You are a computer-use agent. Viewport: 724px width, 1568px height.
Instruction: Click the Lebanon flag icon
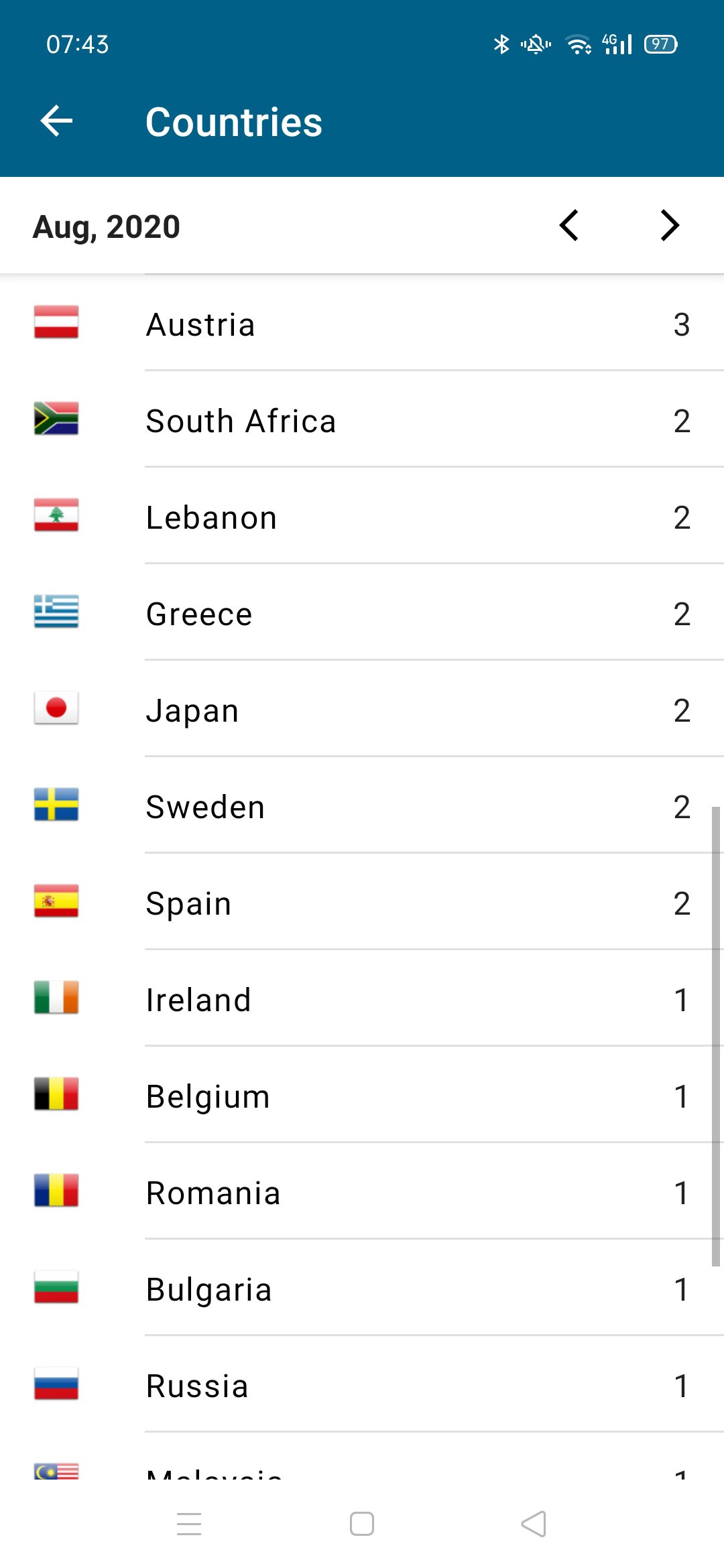56,515
